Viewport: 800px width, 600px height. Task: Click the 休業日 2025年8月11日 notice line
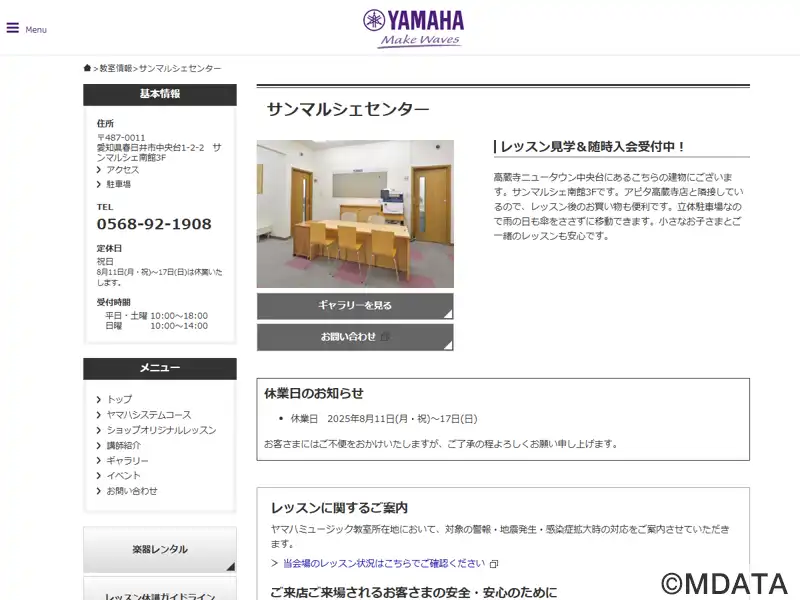click(384, 419)
